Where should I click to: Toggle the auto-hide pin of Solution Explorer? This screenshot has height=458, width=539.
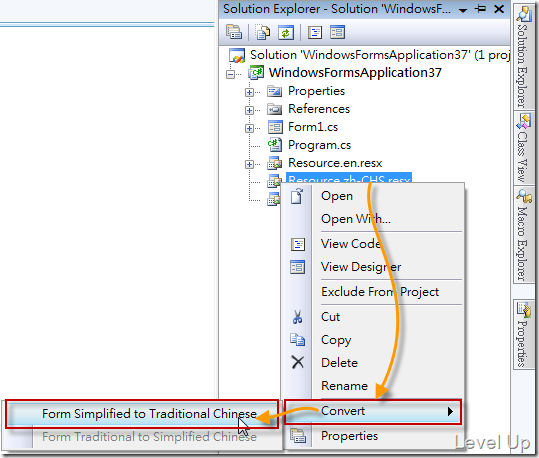click(481, 9)
